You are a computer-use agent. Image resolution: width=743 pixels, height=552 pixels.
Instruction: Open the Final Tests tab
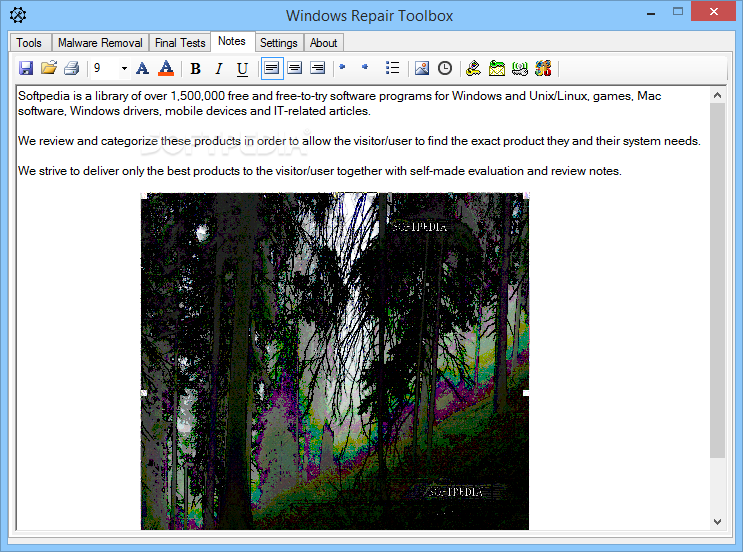click(180, 43)
